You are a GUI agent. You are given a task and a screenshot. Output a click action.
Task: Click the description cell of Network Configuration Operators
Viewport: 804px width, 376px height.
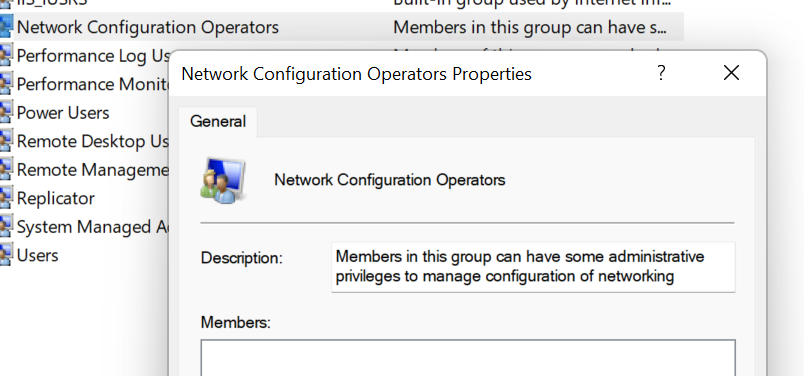(x=530, y=27)
